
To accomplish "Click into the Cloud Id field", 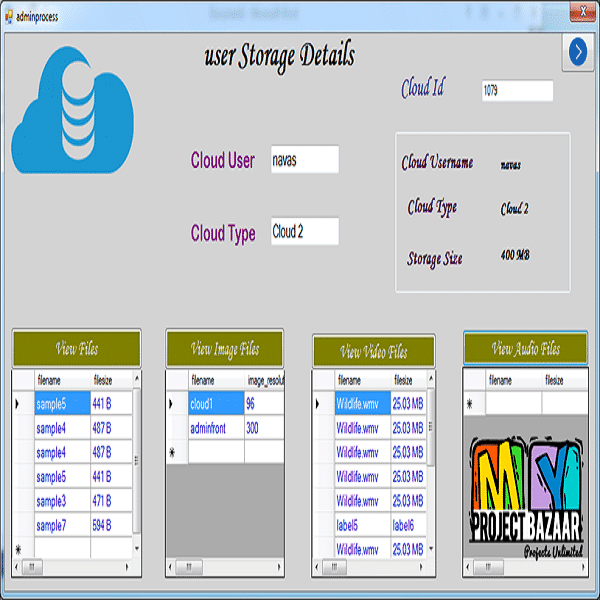I will 516,91.
